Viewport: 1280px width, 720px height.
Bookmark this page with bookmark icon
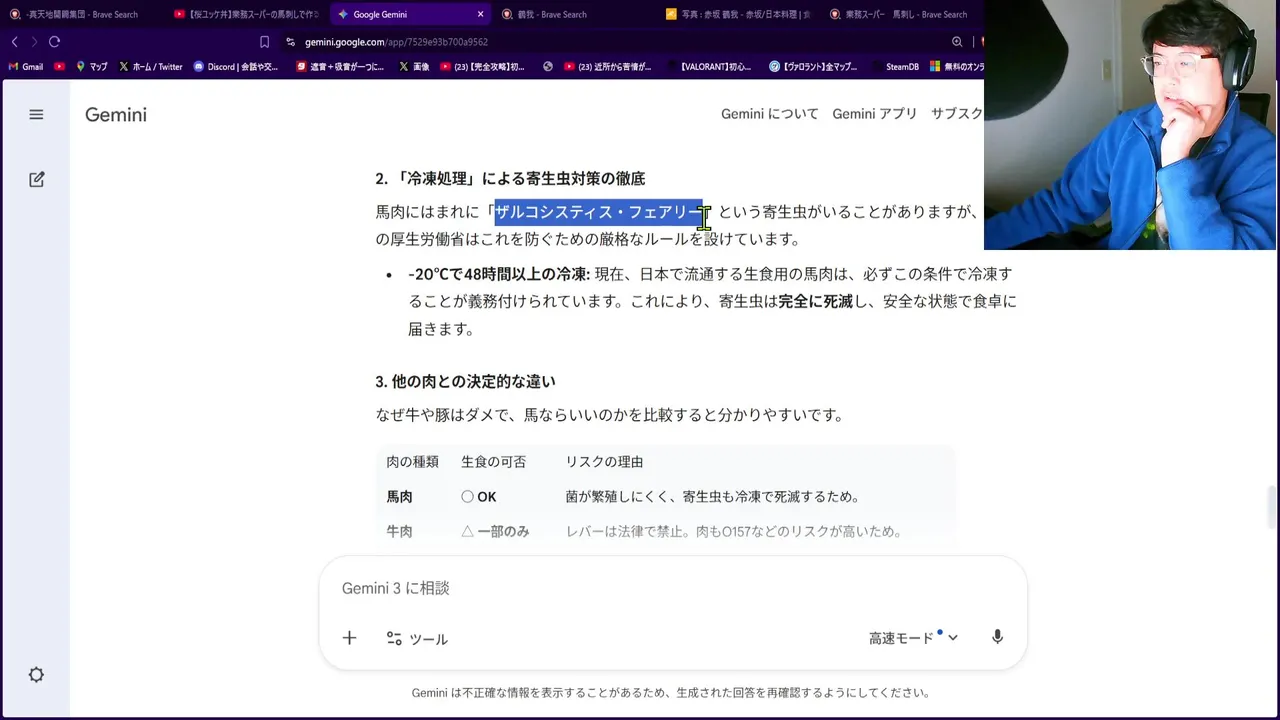pyautogui.click(x=264, y=42)
